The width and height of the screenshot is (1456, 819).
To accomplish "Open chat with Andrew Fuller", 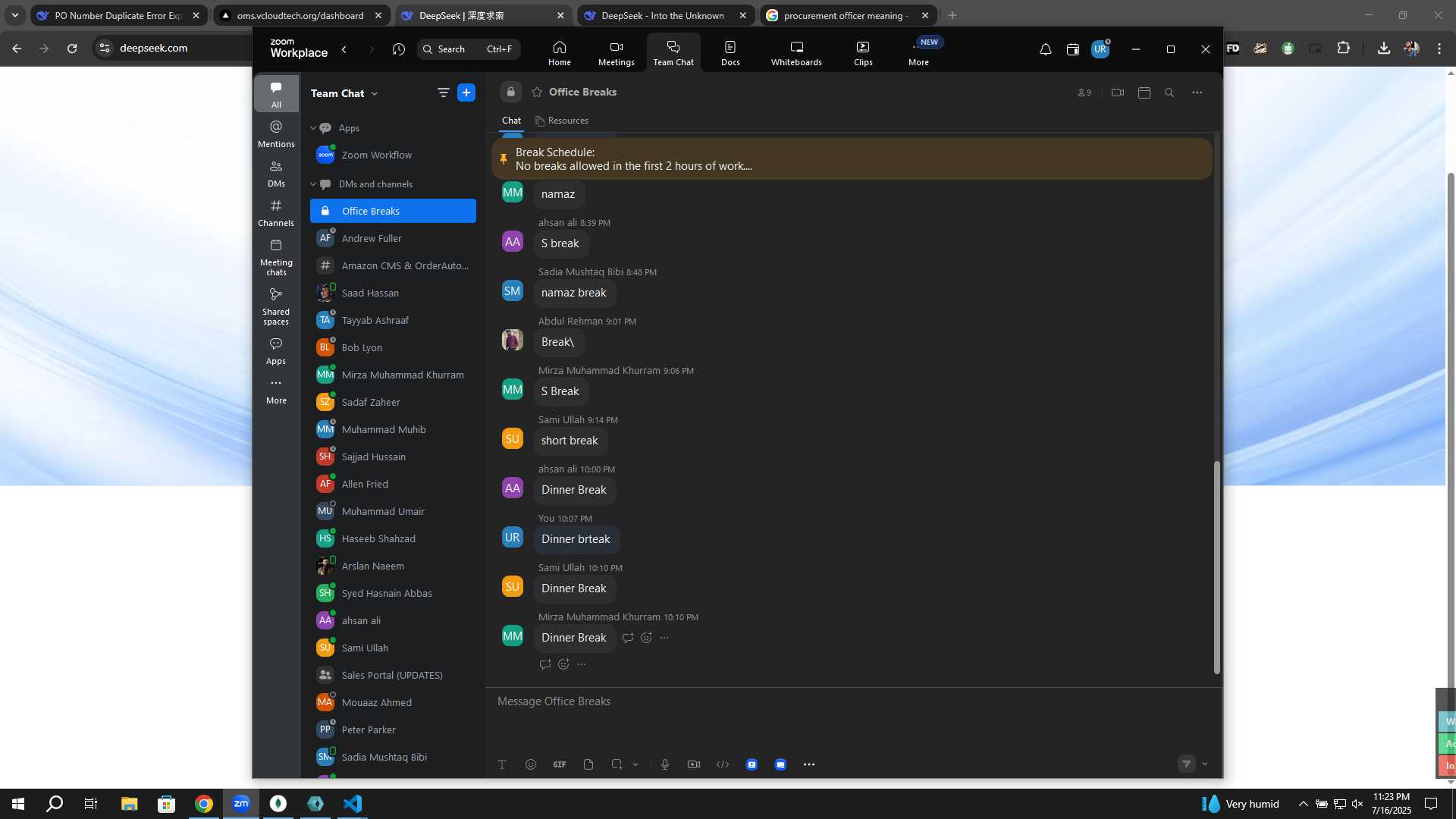I will pyautogui.click(x=393, y=238).
